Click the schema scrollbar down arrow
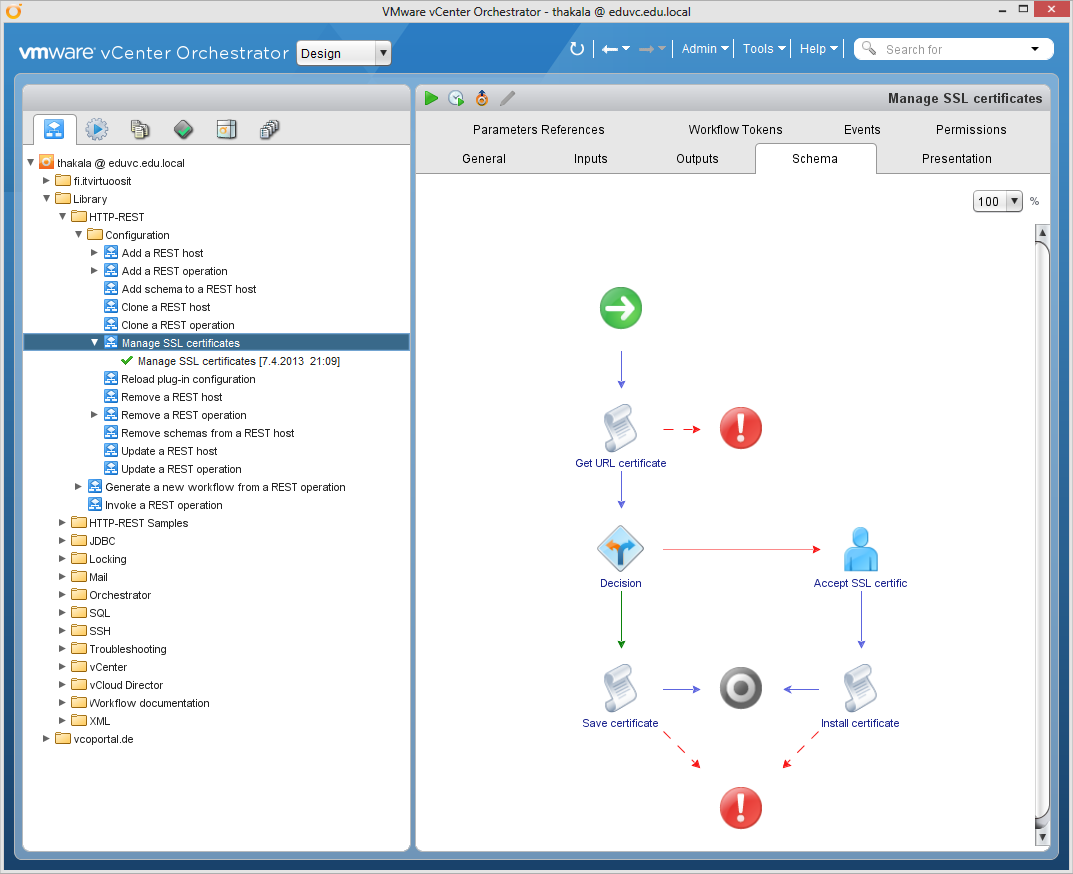Viewport: 1073px width, 874px height. click(x=1042, y=836)
